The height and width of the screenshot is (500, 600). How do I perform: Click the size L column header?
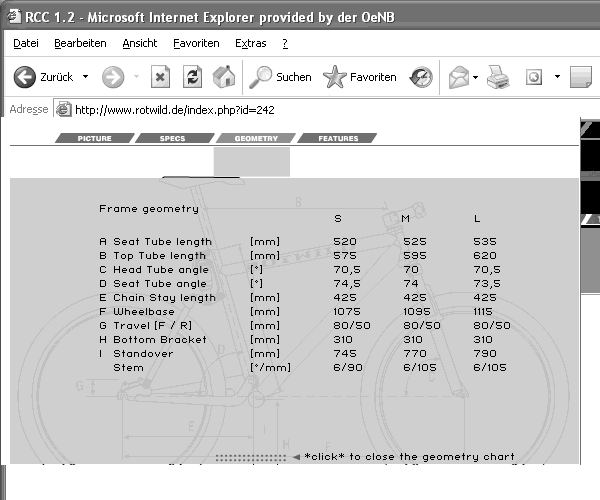[x=477, y=218]
